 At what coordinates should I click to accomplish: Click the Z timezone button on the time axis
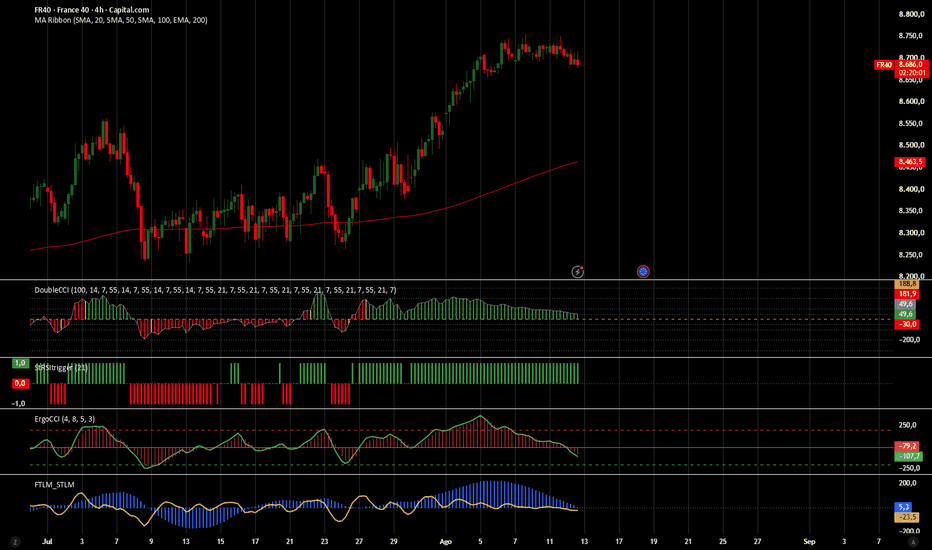click(15, 542)
